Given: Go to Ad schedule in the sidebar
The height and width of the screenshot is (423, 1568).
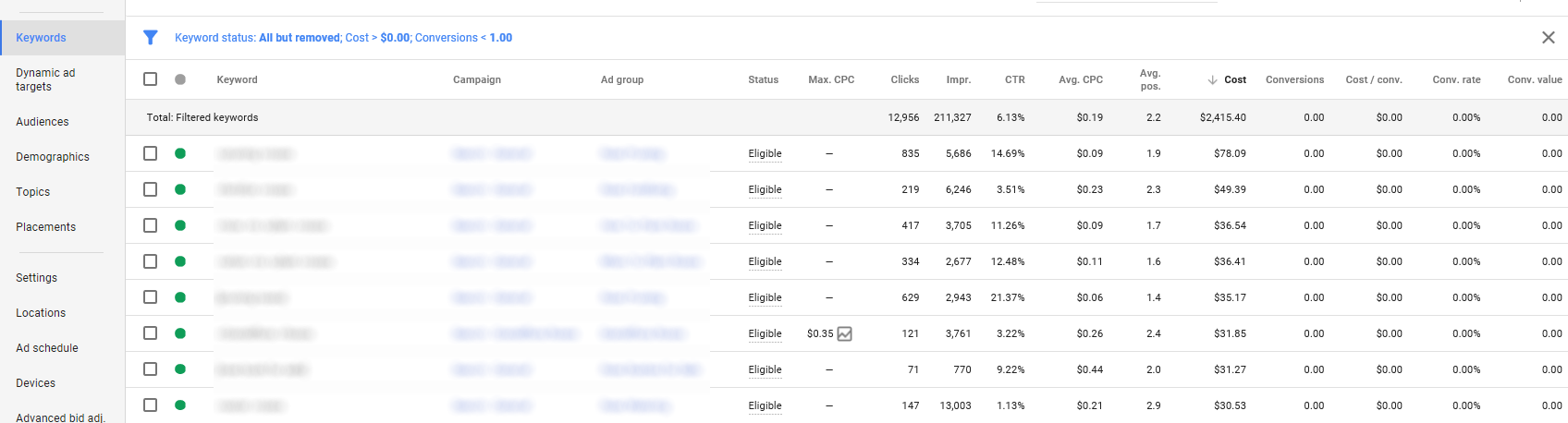Looking at the screenshot, I should tap(47, 348).
